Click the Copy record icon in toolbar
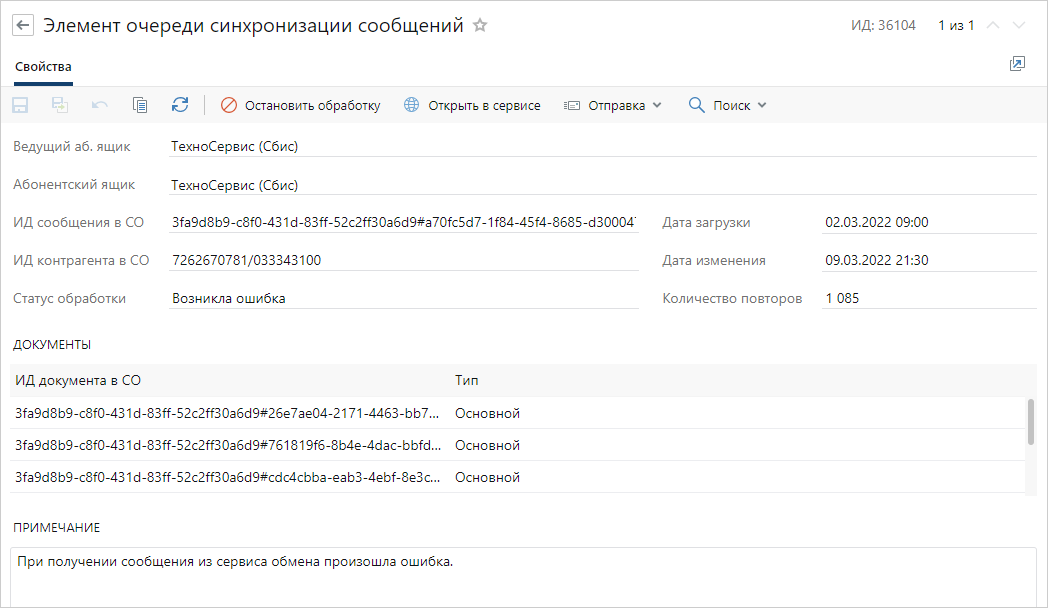 click(140, 105)
